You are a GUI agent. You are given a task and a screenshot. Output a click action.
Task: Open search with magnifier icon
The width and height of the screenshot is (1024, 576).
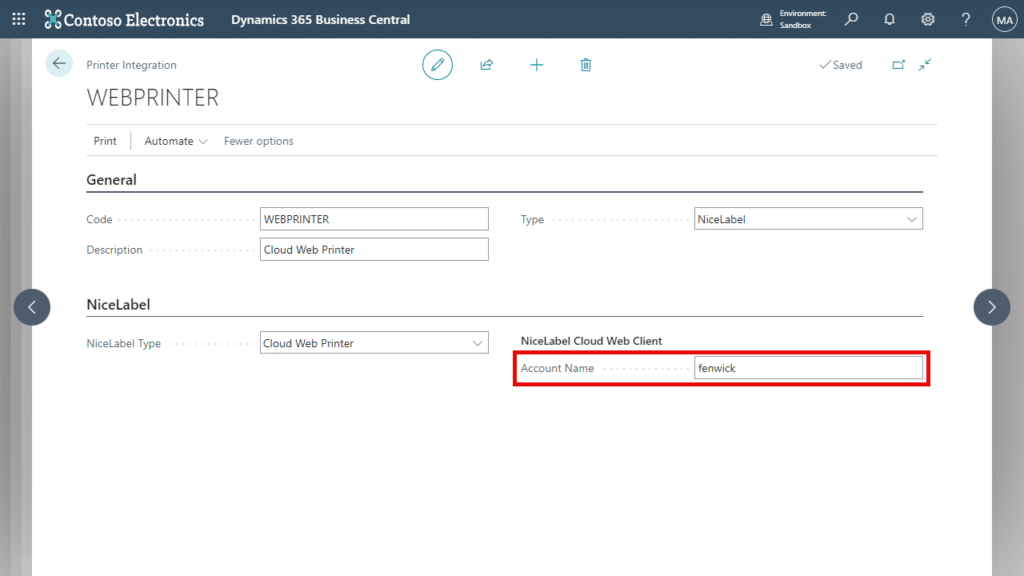tap(851, 19)
